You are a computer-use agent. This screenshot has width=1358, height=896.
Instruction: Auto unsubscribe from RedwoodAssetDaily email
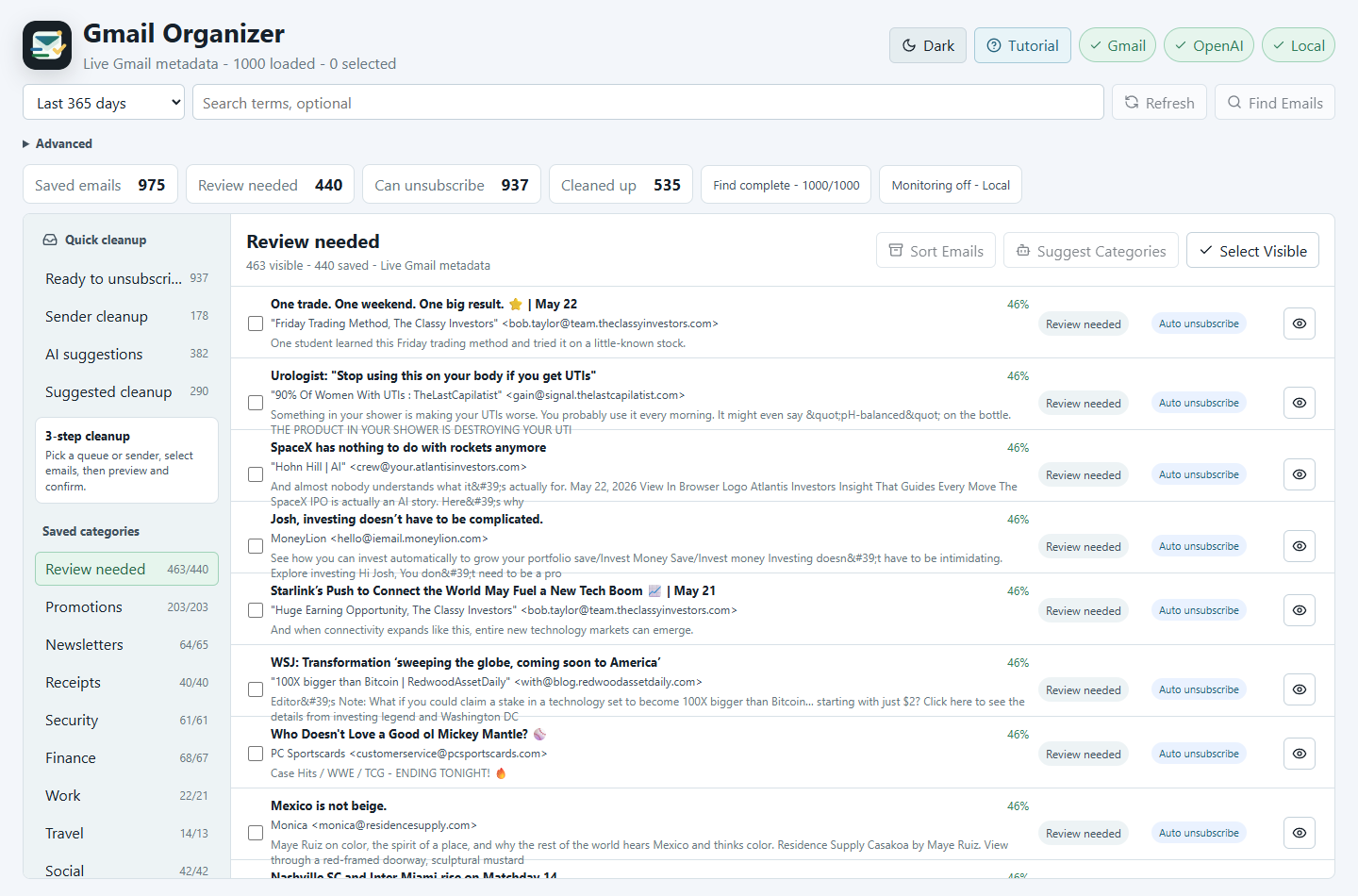[x=1199, y=689]
